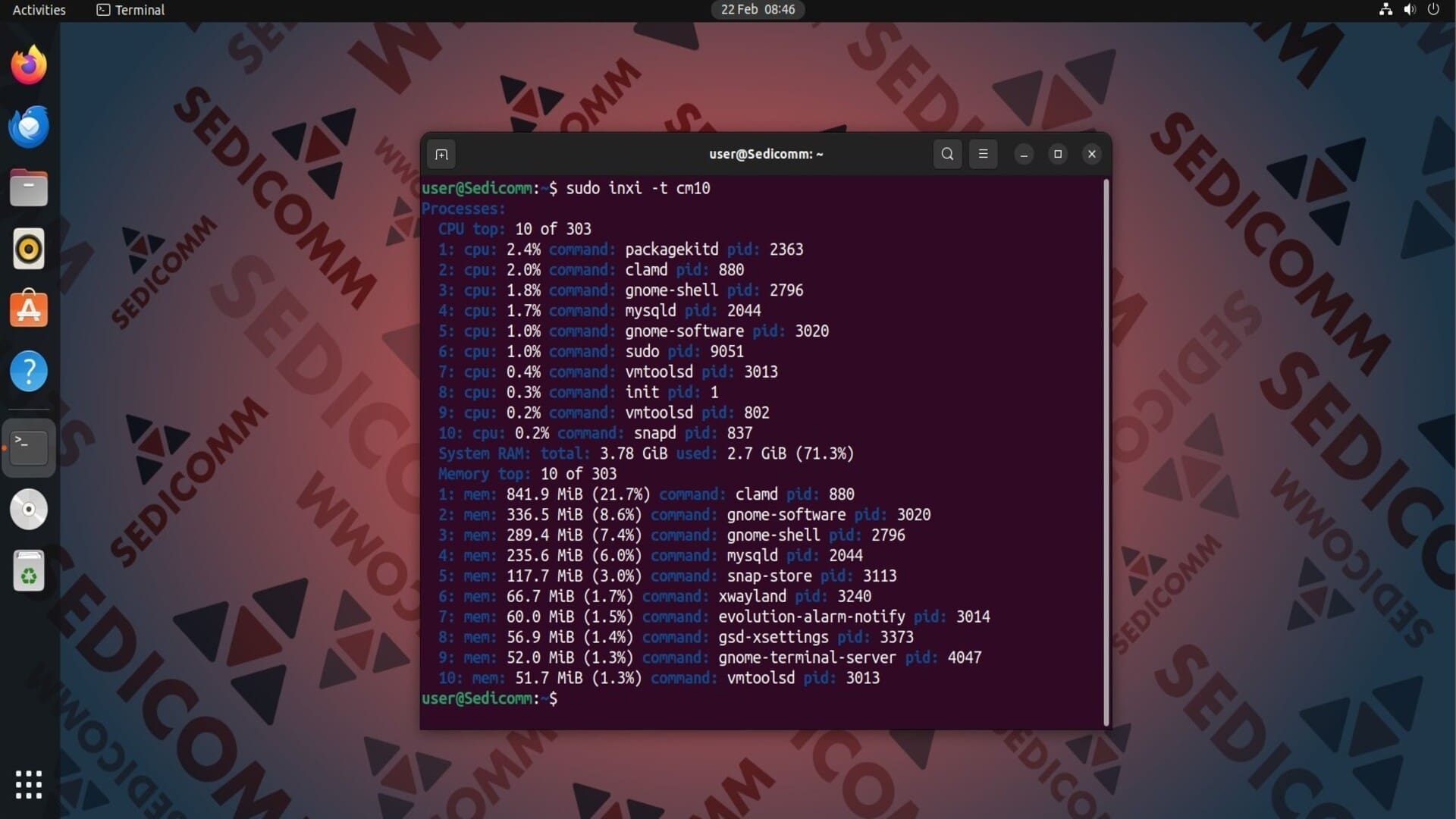Open the Files manager from dock
Screen dimensions: 1456x819
[x=29, y=187]
